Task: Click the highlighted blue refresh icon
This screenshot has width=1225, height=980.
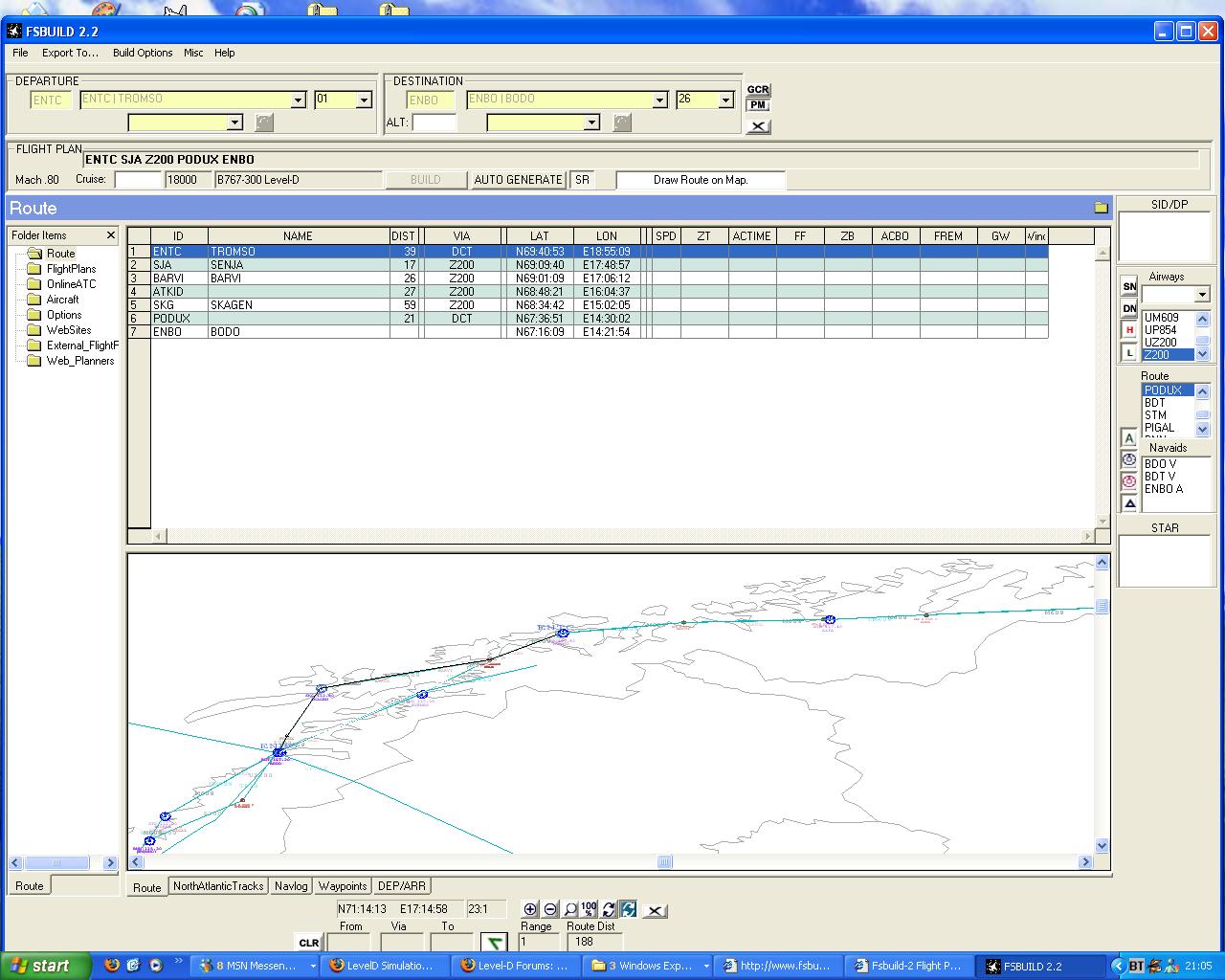Action: (629, 909)
